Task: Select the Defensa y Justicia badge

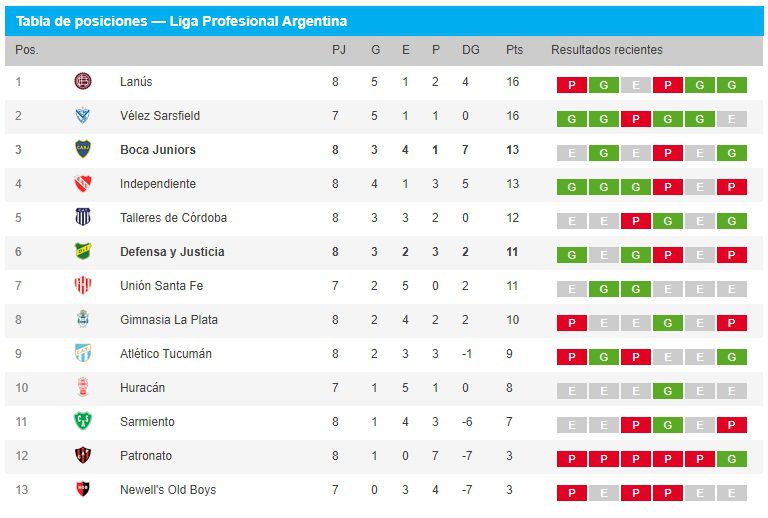Action: pyautogui.click(x=83, y=251)
